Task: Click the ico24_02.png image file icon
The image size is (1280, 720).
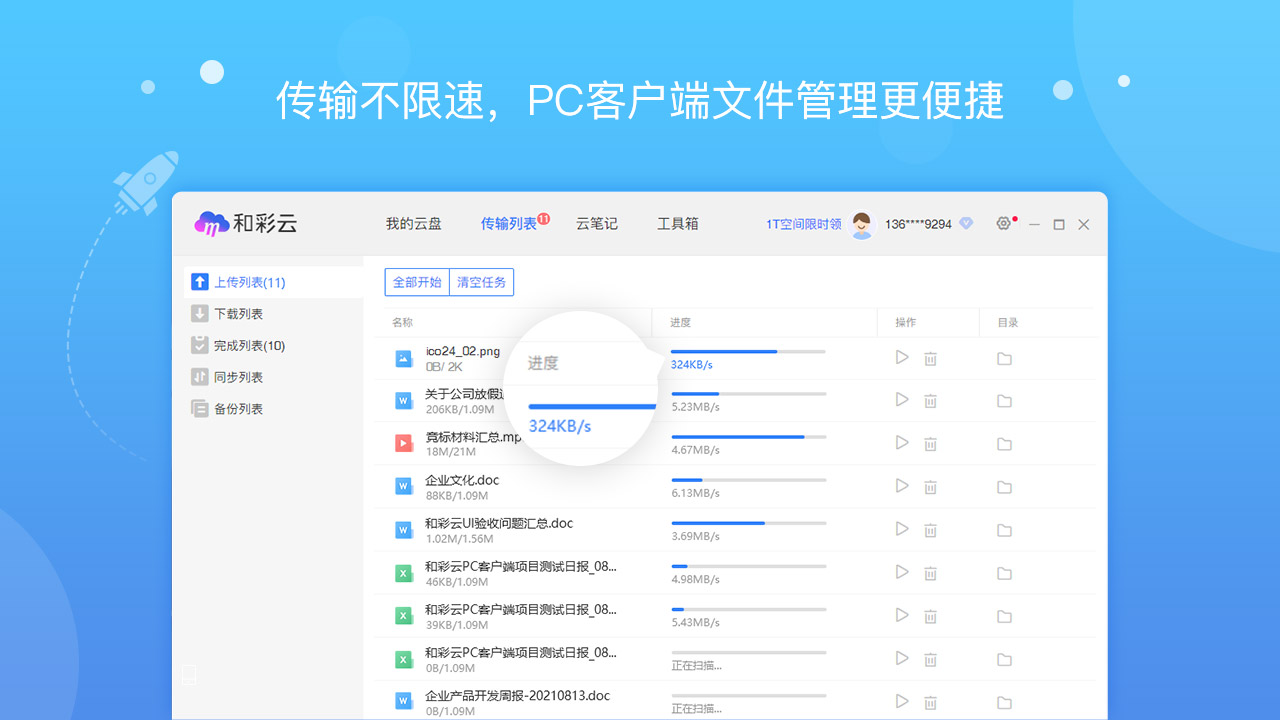Action: [x=404, y=358]
